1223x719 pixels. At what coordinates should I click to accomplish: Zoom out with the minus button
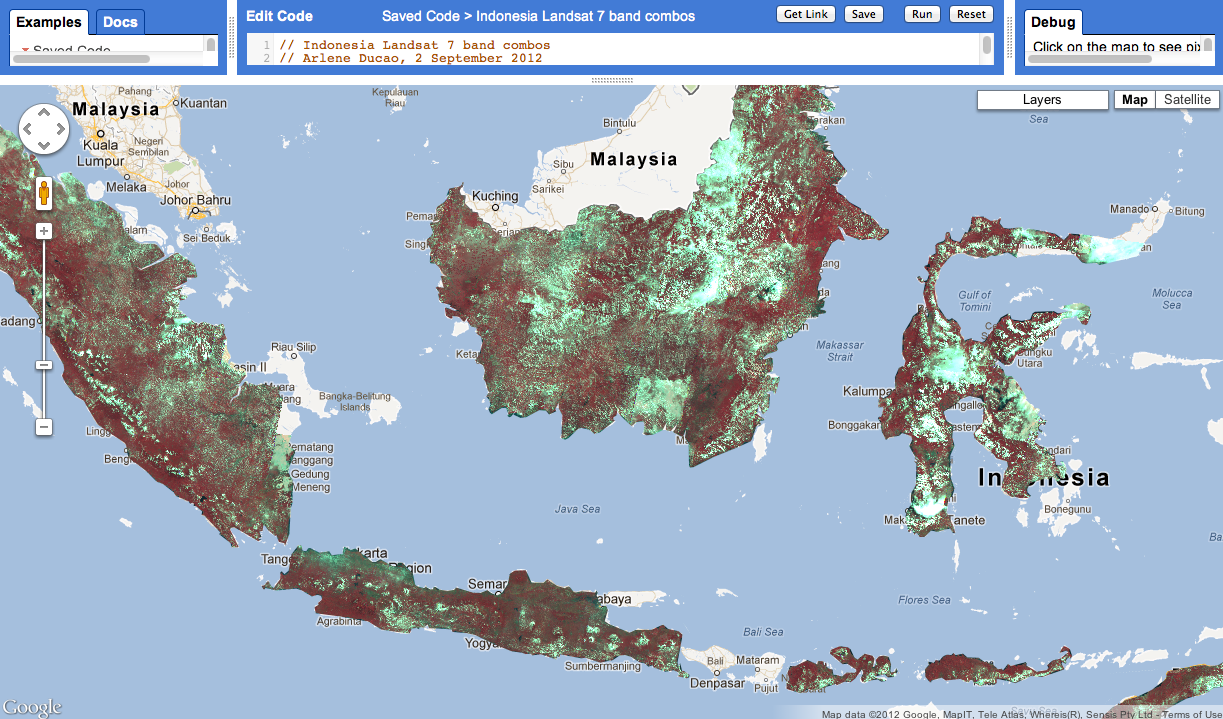44,427
